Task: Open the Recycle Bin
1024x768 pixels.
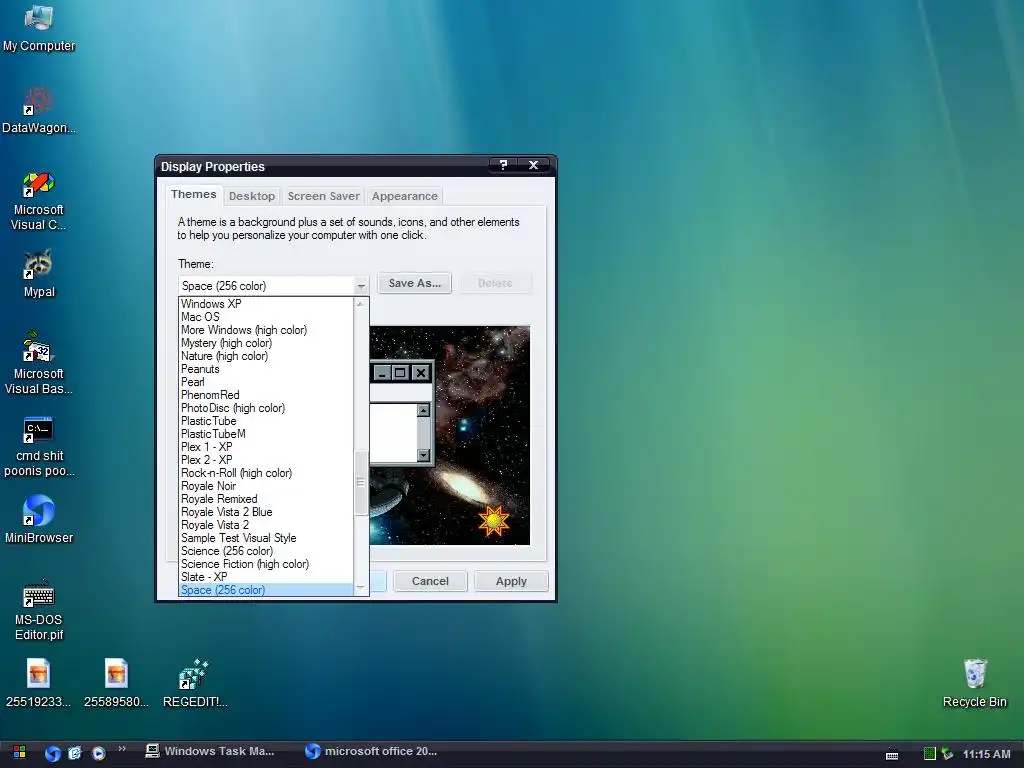Action: [974, 683]
